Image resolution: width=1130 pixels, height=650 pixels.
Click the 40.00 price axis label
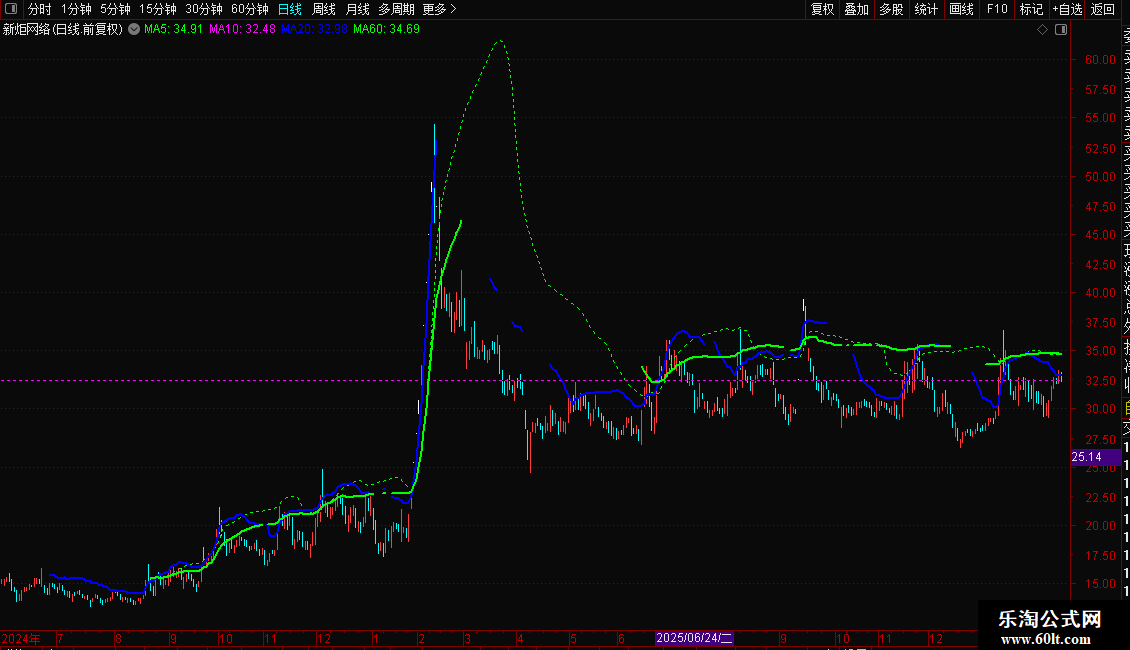1100,293
